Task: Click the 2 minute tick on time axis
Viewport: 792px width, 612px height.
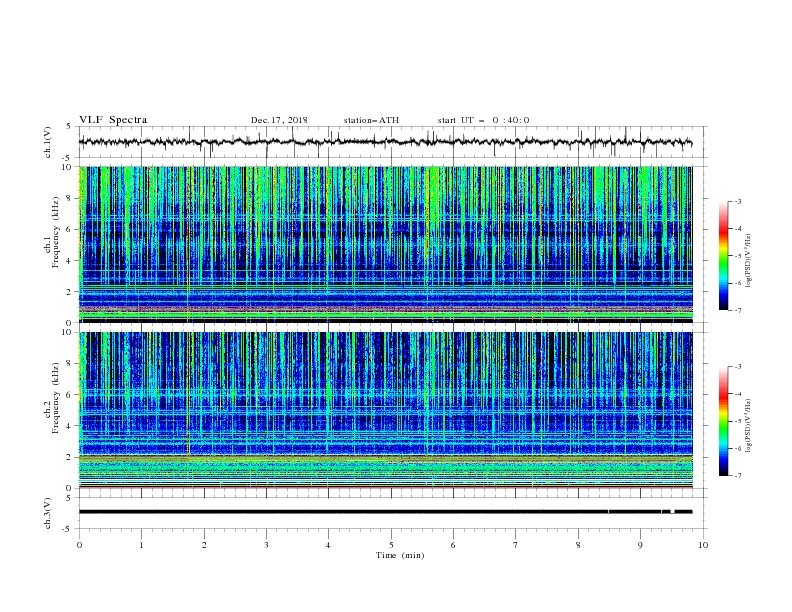Action: click(204, 545)
